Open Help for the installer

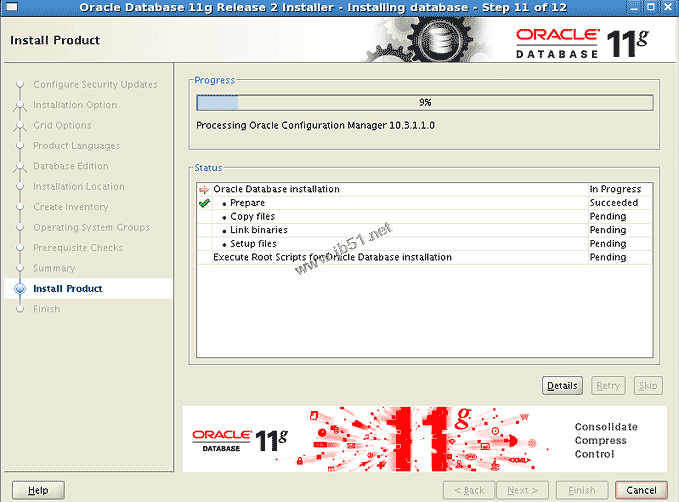pos(38,490)
